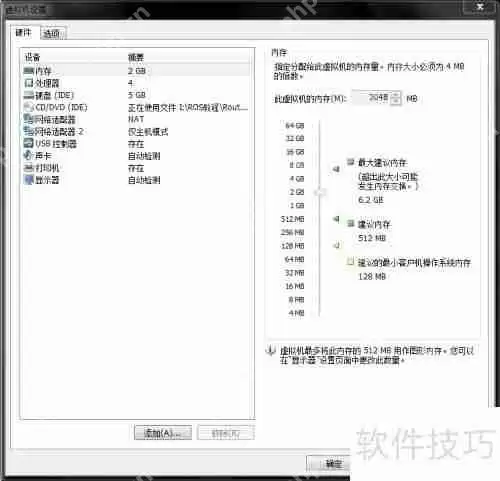
Task: Click the CD/DVD (IDE) disc icon
Action: (x=29, y=107)
